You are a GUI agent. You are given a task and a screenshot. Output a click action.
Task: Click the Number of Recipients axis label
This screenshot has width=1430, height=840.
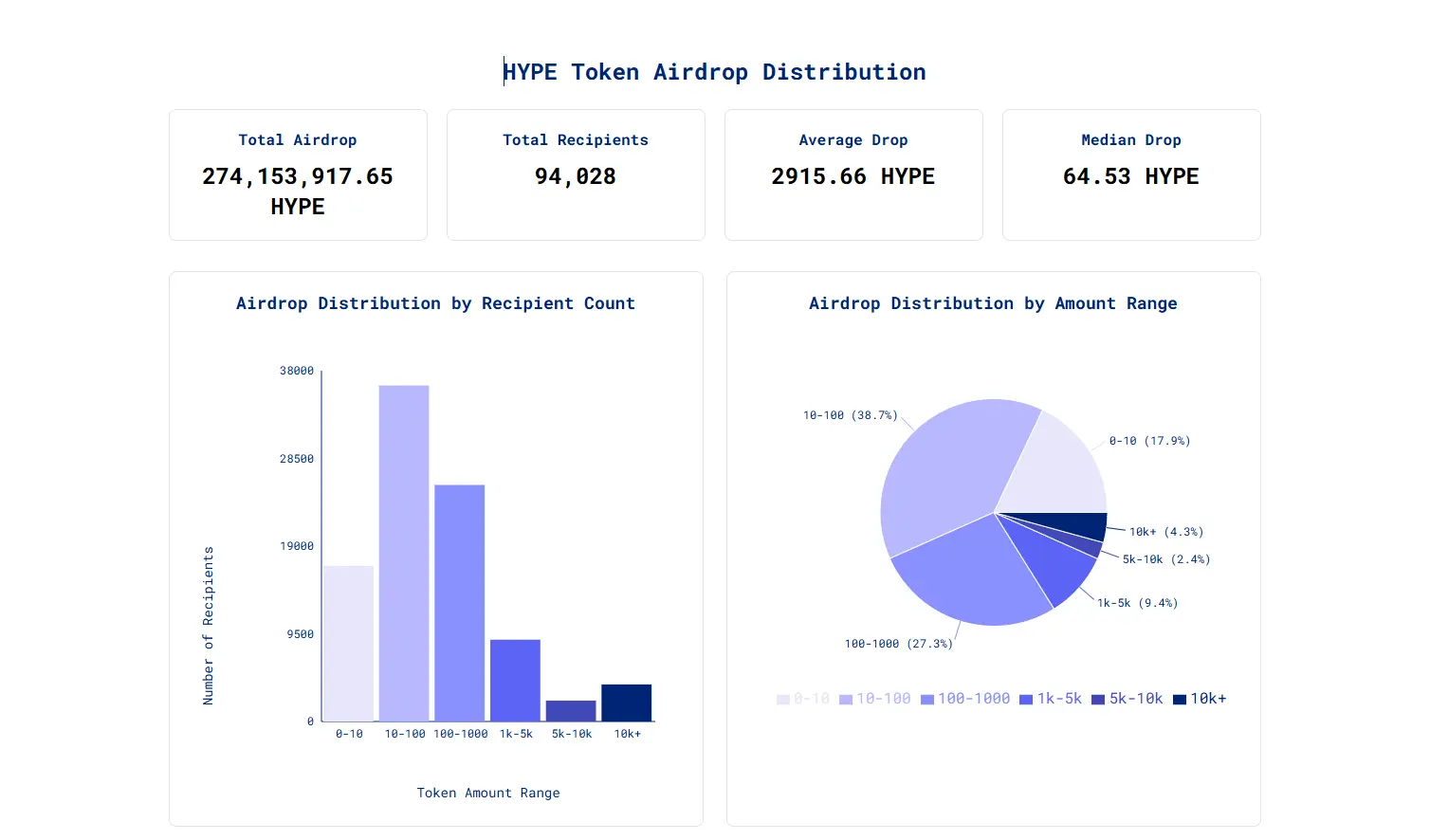pos(210,628)
